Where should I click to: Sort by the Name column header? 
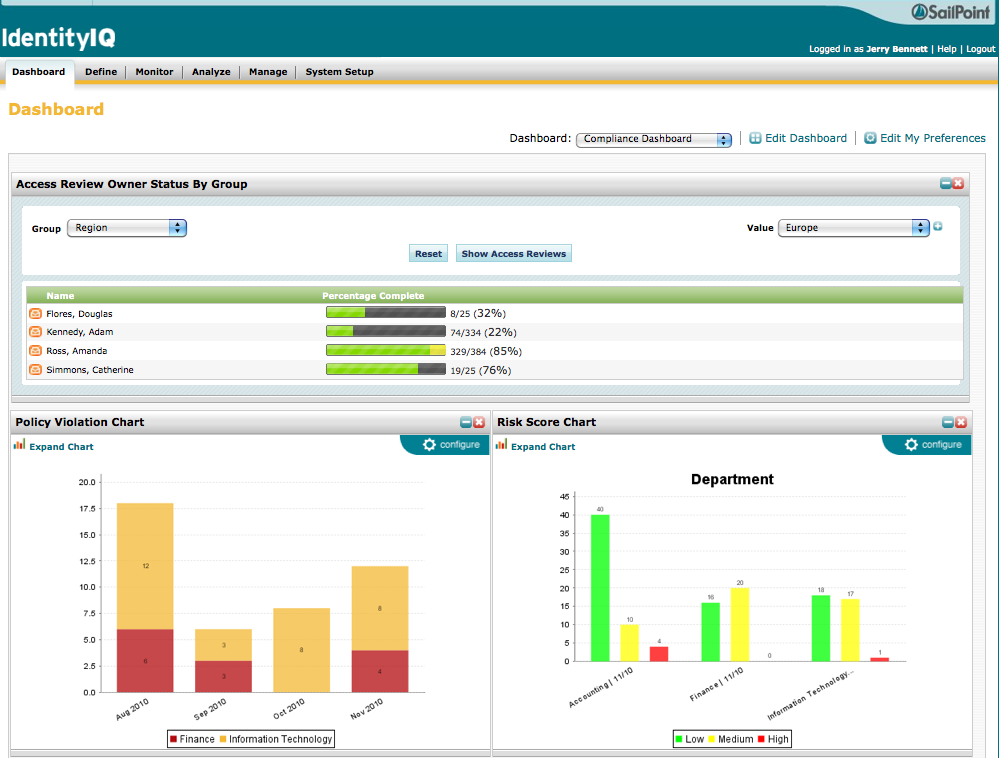coord(61,296)
